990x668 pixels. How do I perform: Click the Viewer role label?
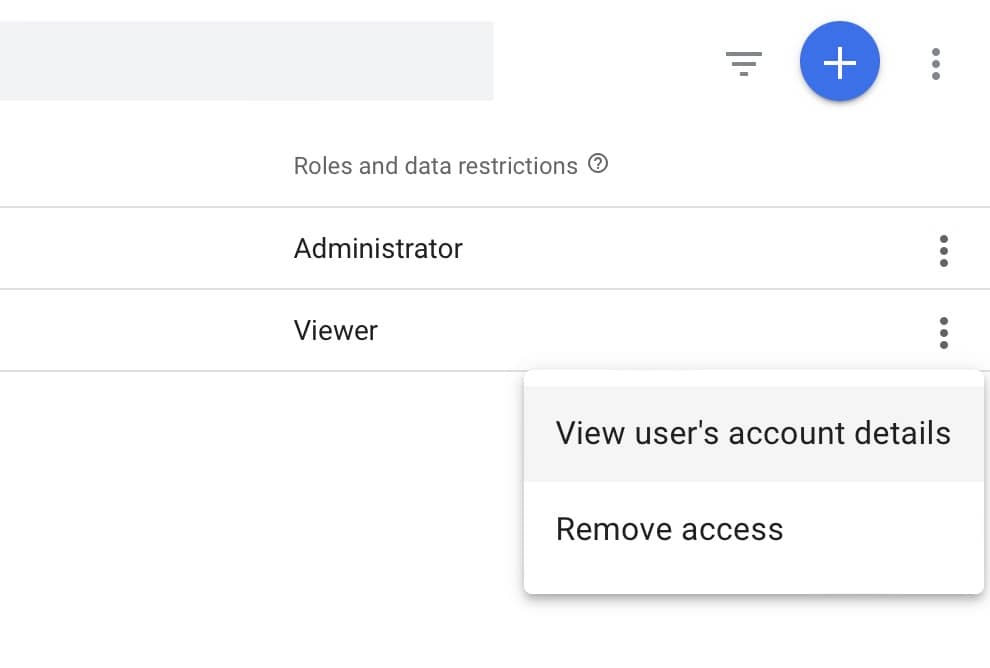click(336, 330)
